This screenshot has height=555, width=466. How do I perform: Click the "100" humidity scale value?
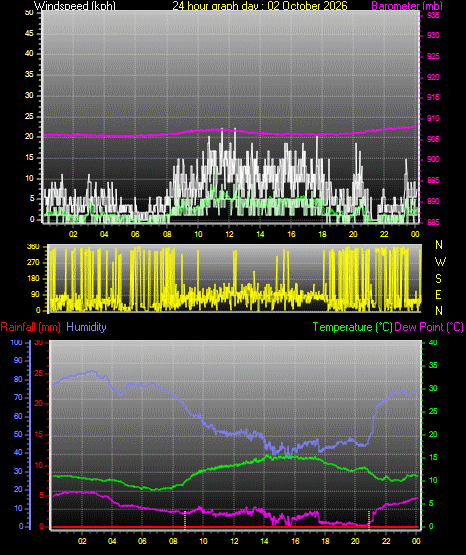17,342
